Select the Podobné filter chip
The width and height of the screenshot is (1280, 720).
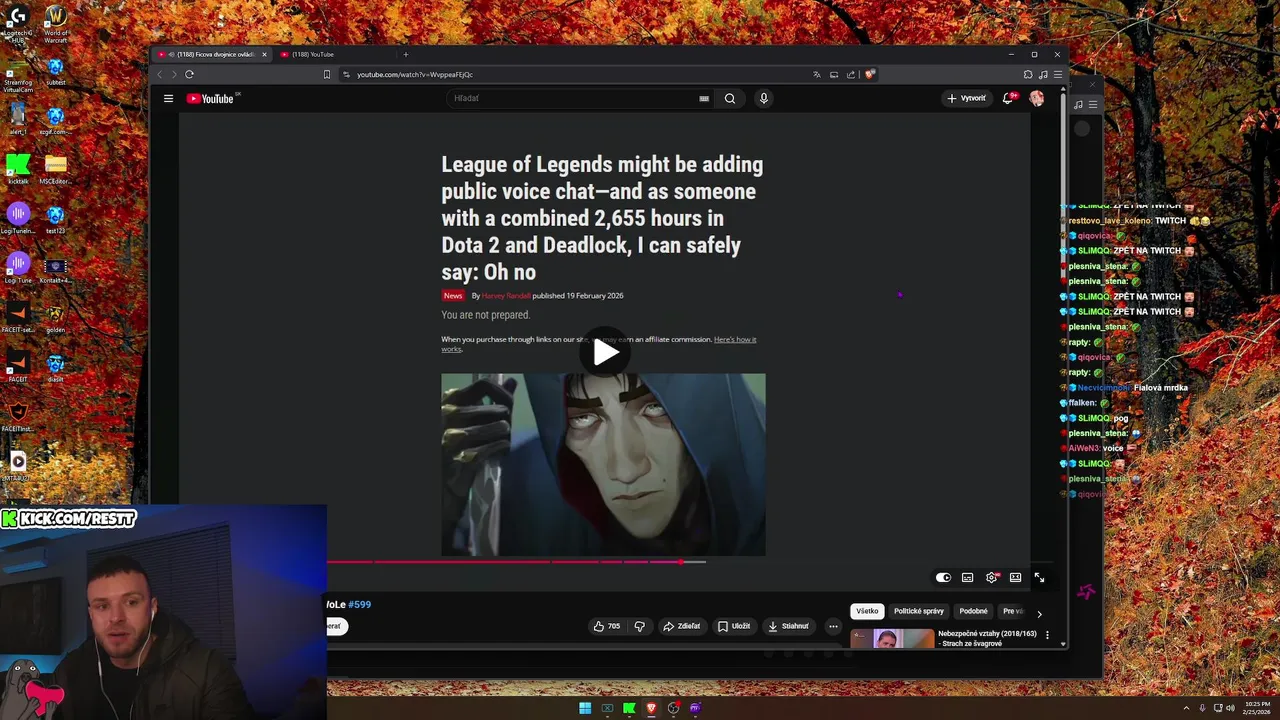point(973,611)
